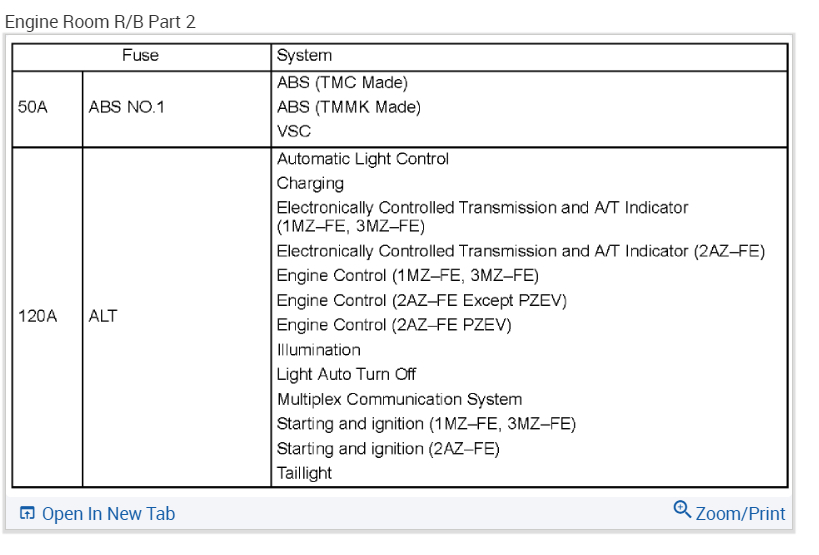Click the VSC system entry

pos(293,131)
